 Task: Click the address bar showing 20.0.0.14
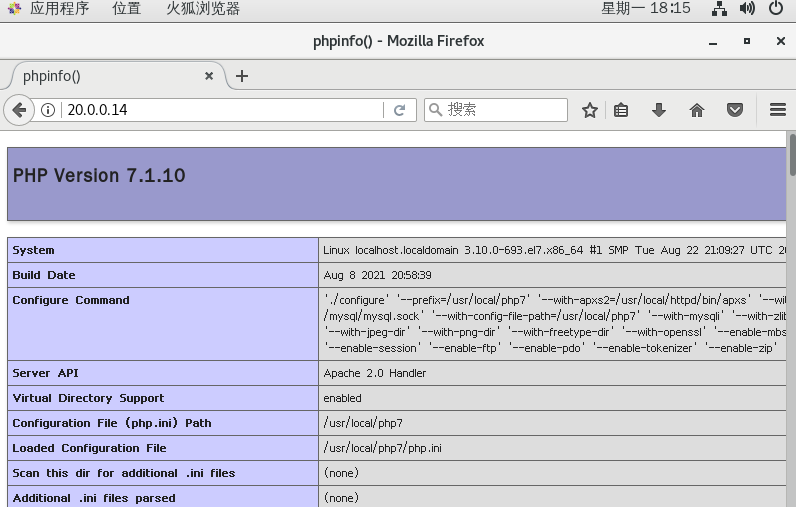point(223,110)
